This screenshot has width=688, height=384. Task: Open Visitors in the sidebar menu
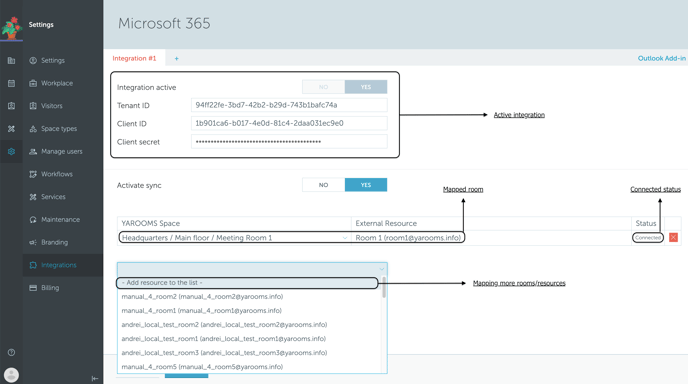click(52, 106)
